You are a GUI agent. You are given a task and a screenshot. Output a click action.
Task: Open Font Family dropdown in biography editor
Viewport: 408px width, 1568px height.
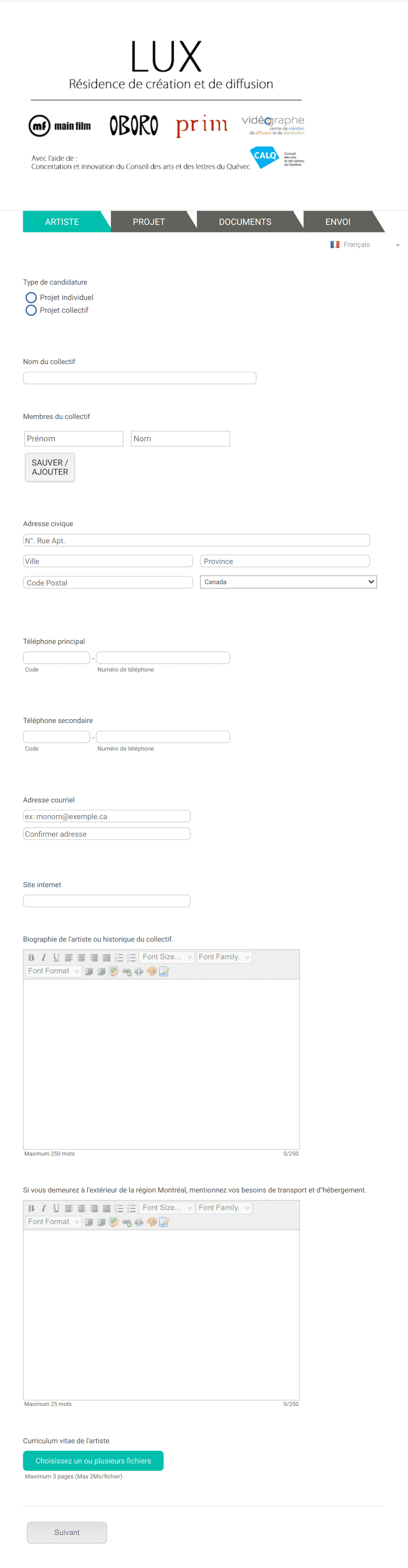tap(224, 957)
